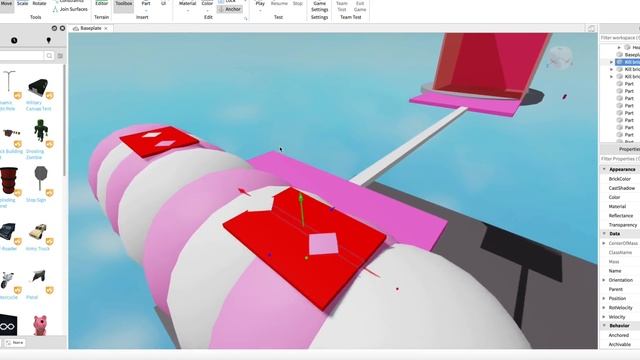The image size is (640, 360).
Task: Select the Military Canvas Tent model
Action: 38,87
